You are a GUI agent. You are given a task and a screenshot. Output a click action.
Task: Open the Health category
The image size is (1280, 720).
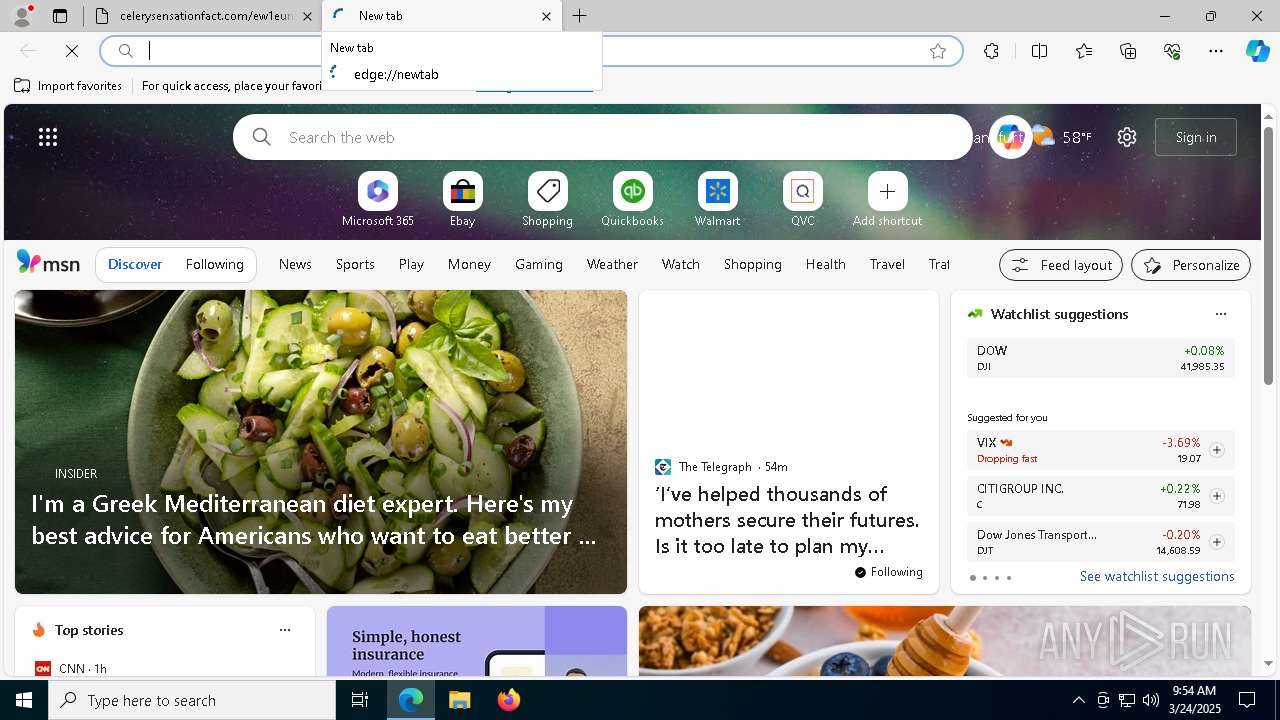[x=826, y=264]
